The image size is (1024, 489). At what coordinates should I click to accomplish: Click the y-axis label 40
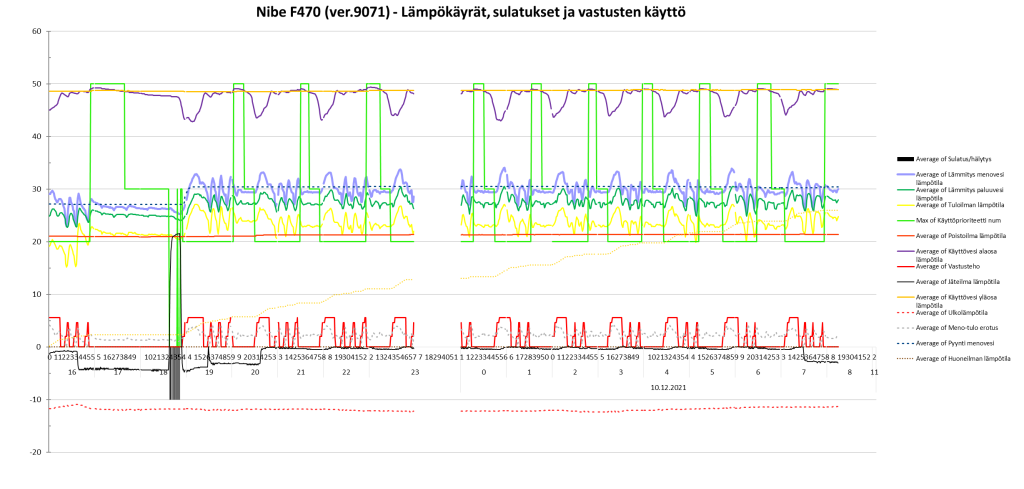pos(37,136)
